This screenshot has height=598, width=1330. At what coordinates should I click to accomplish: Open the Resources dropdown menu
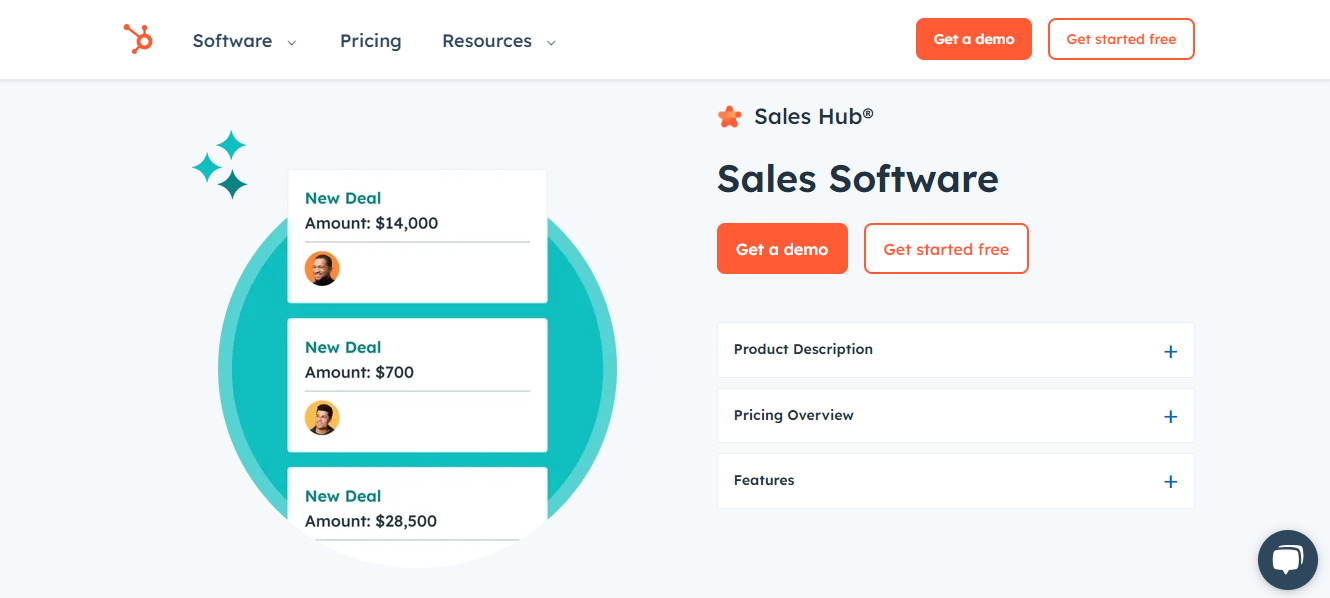499,41
